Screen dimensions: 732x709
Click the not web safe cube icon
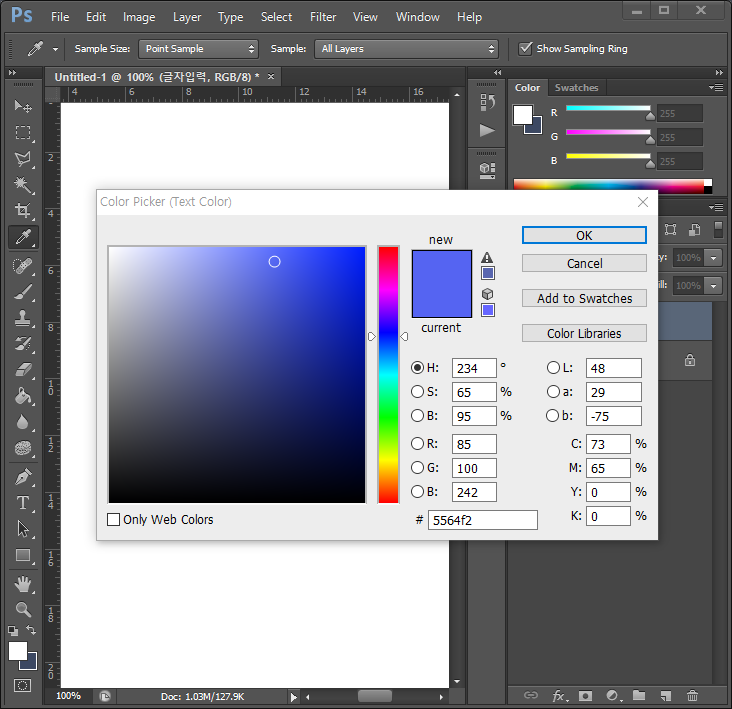point(487,294)
